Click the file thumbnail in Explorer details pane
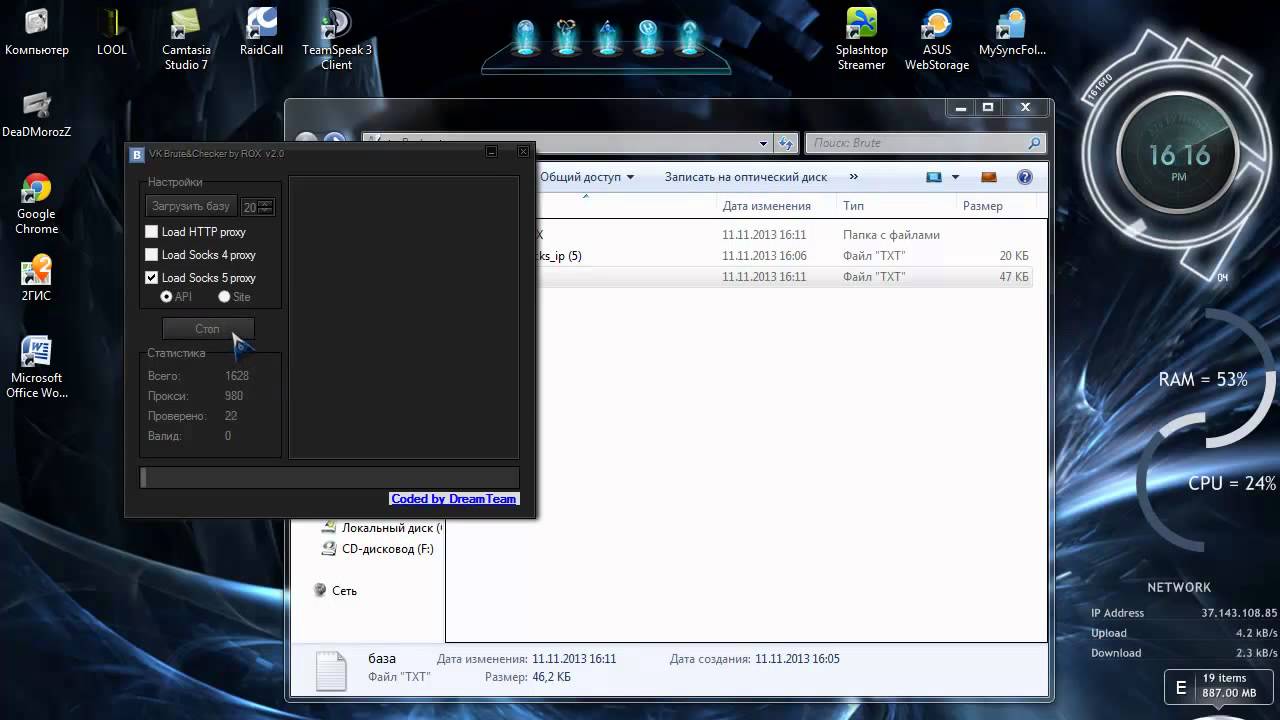The height and width of the screenshot is (720, 1280). (330, 670)
